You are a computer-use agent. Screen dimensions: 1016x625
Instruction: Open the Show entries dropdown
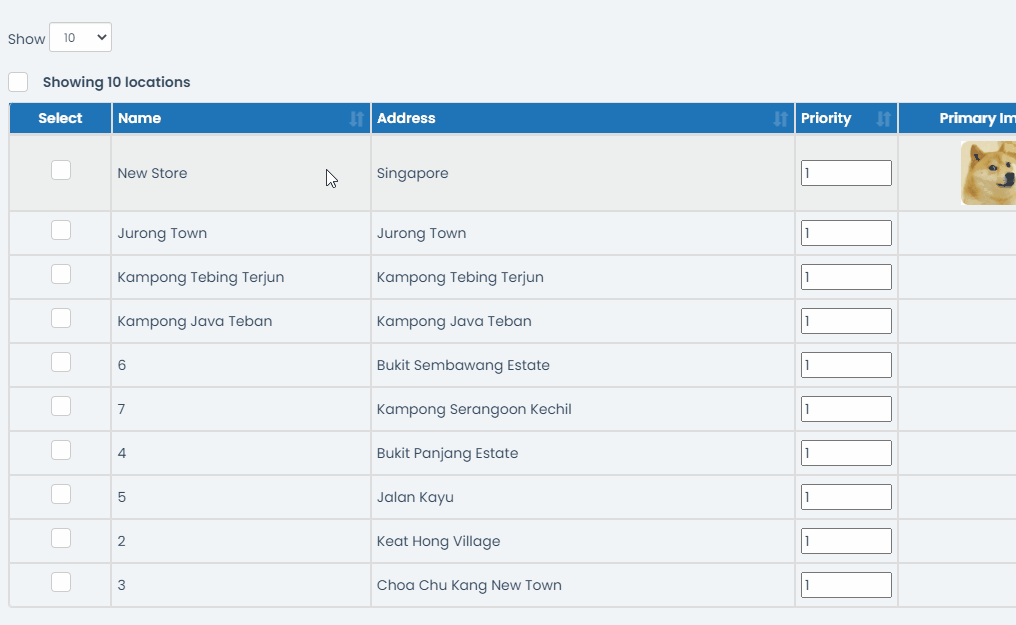point(80,38)
